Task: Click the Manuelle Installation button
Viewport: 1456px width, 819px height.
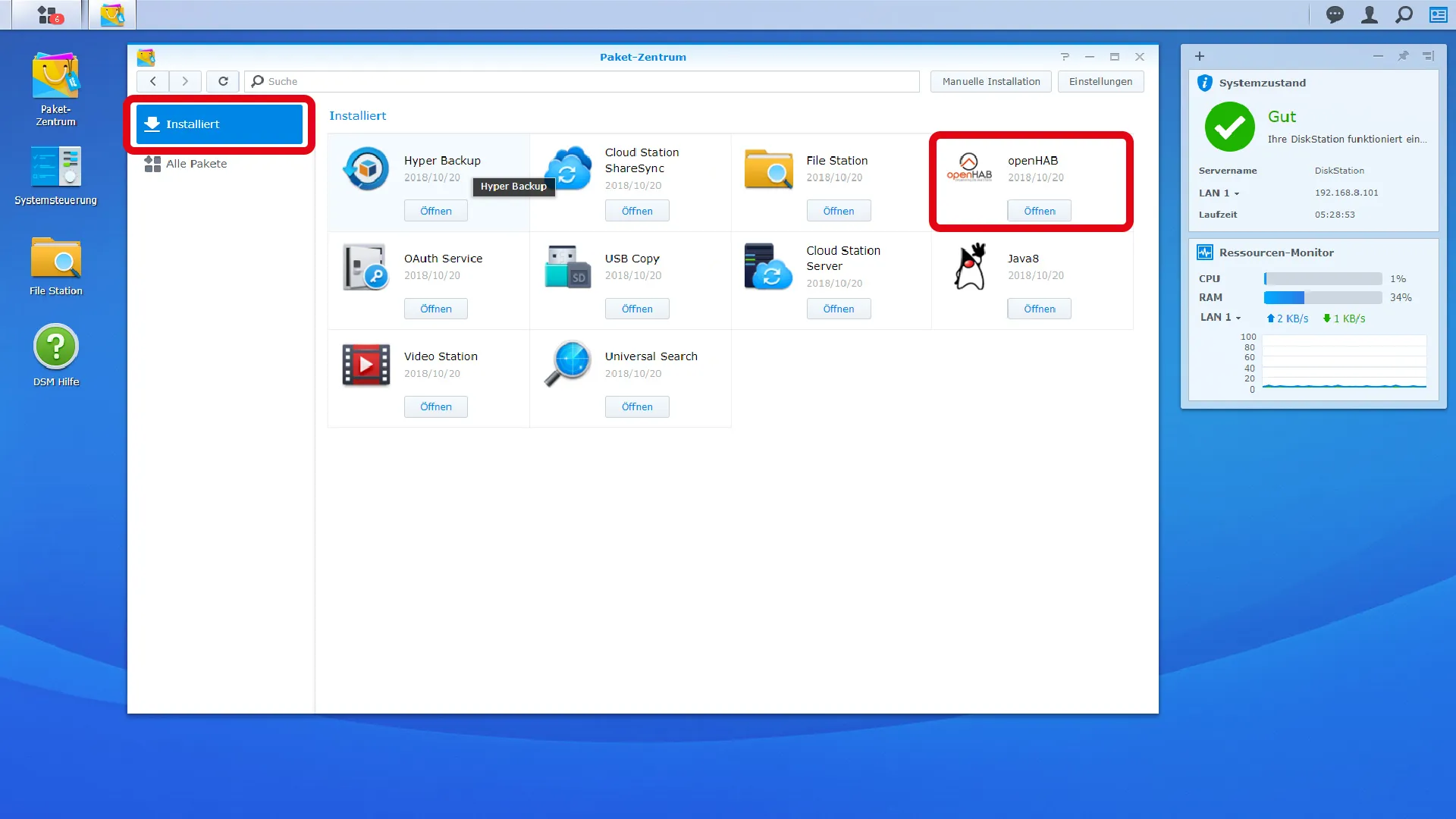Action: [x=991, y=82]
